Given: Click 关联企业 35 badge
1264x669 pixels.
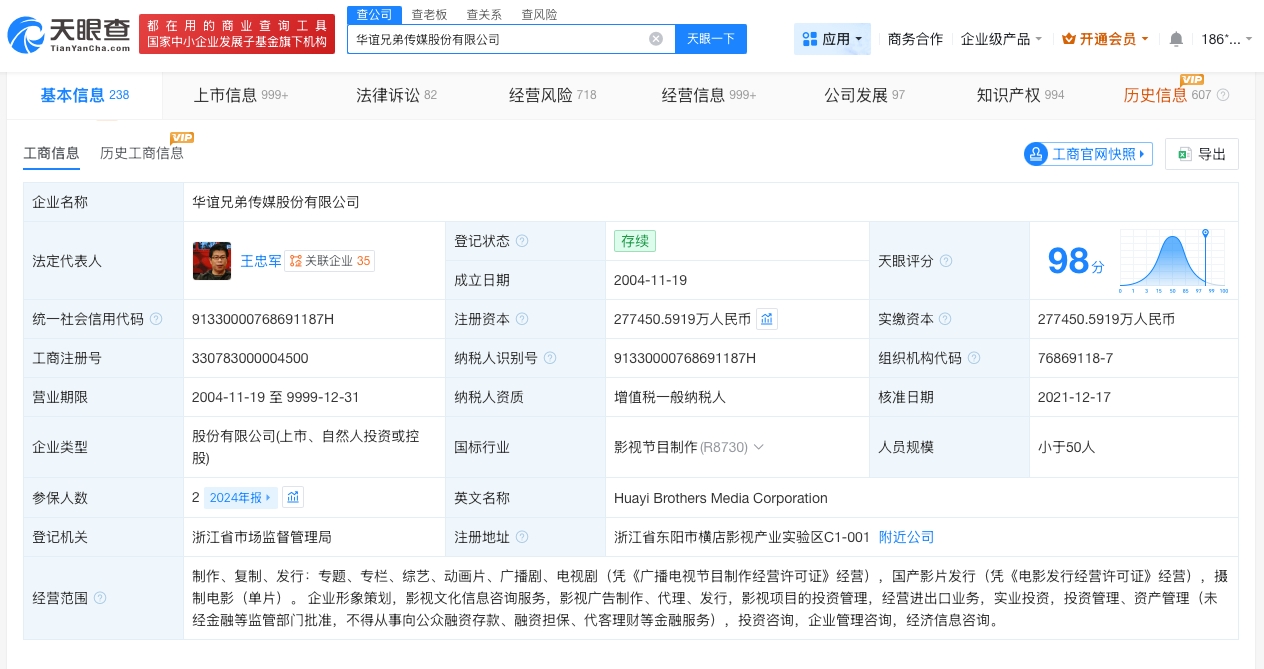Looking at the screenshot, I should click(x=330, y=261).
